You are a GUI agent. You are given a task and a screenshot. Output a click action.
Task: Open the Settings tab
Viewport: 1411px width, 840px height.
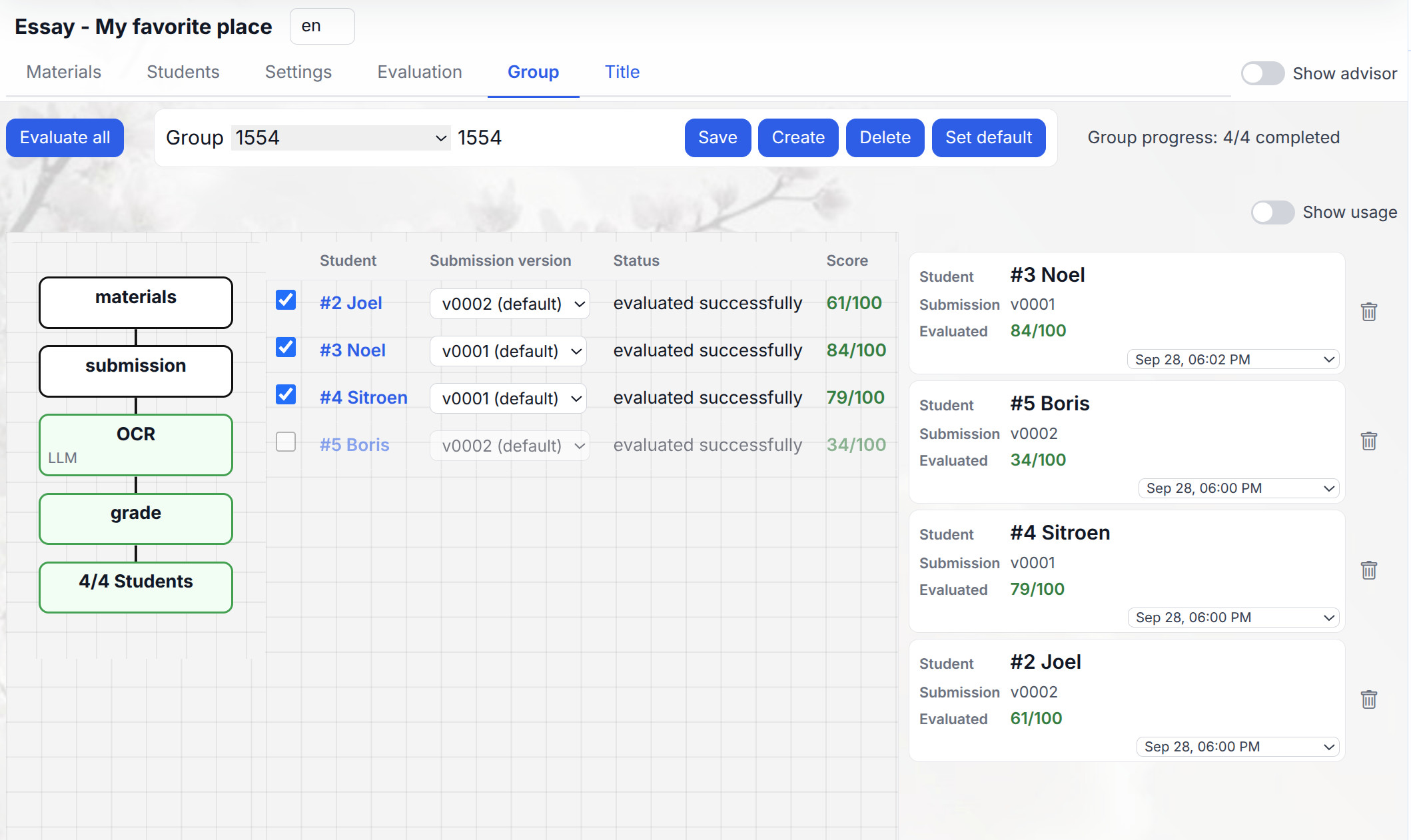coord(298,72)
